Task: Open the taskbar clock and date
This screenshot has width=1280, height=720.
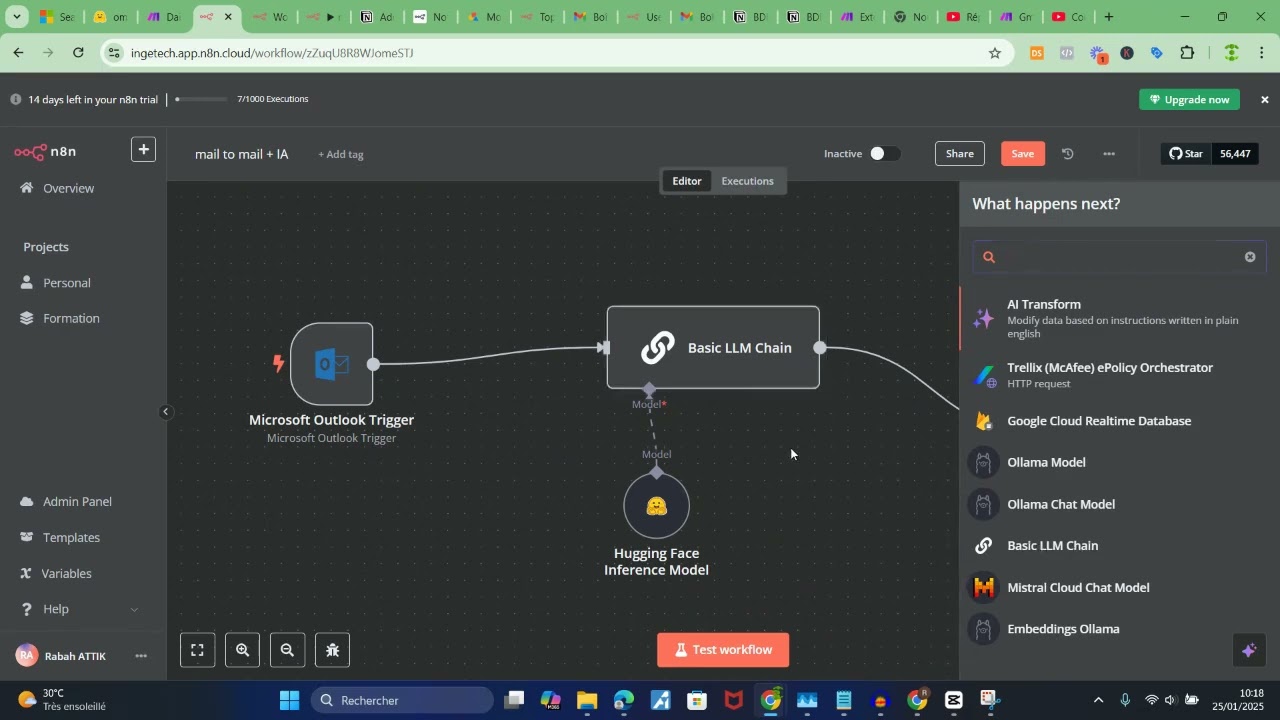Action: [1239, 700]
